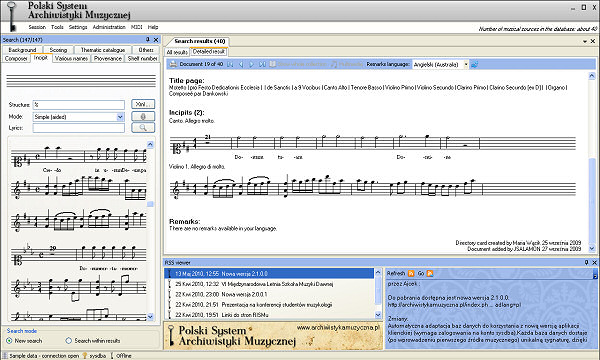Click the Xml... button
600x360 pixels.
(x=143, y=104)
